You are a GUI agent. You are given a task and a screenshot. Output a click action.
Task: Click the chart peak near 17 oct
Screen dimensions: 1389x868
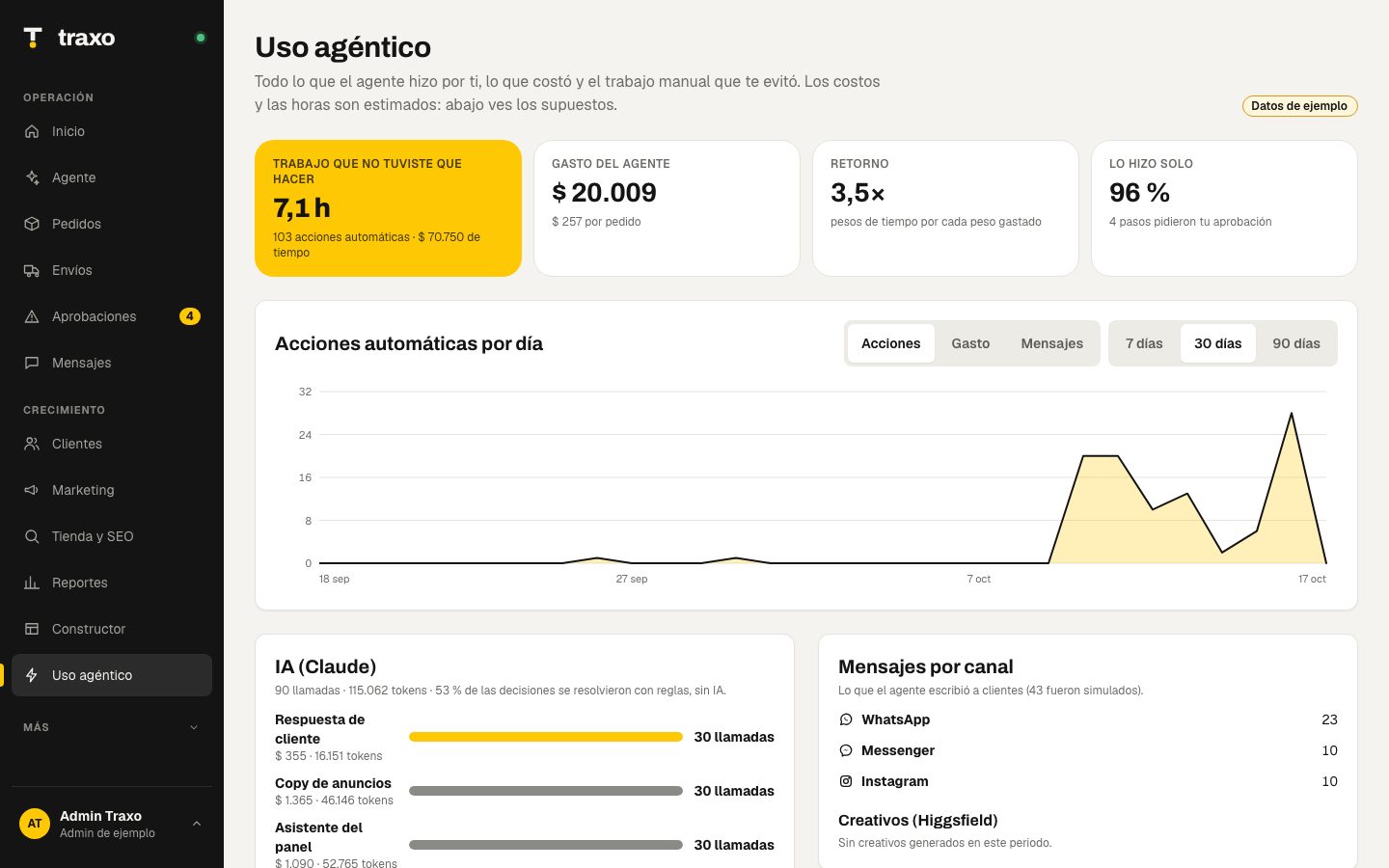[x=1291, y=414]
